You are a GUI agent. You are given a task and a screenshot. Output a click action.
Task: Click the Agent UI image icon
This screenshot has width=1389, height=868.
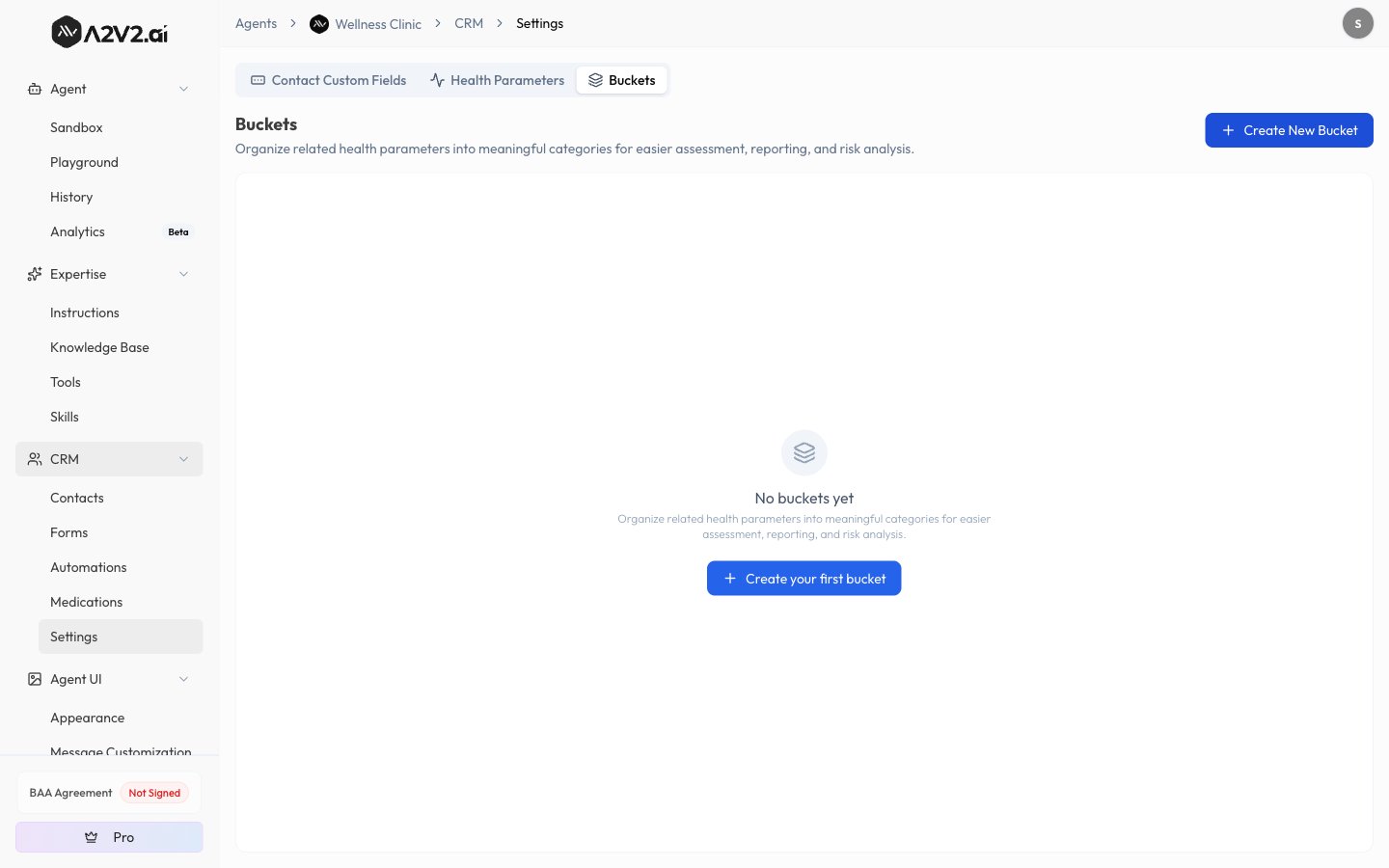point(35,679)
